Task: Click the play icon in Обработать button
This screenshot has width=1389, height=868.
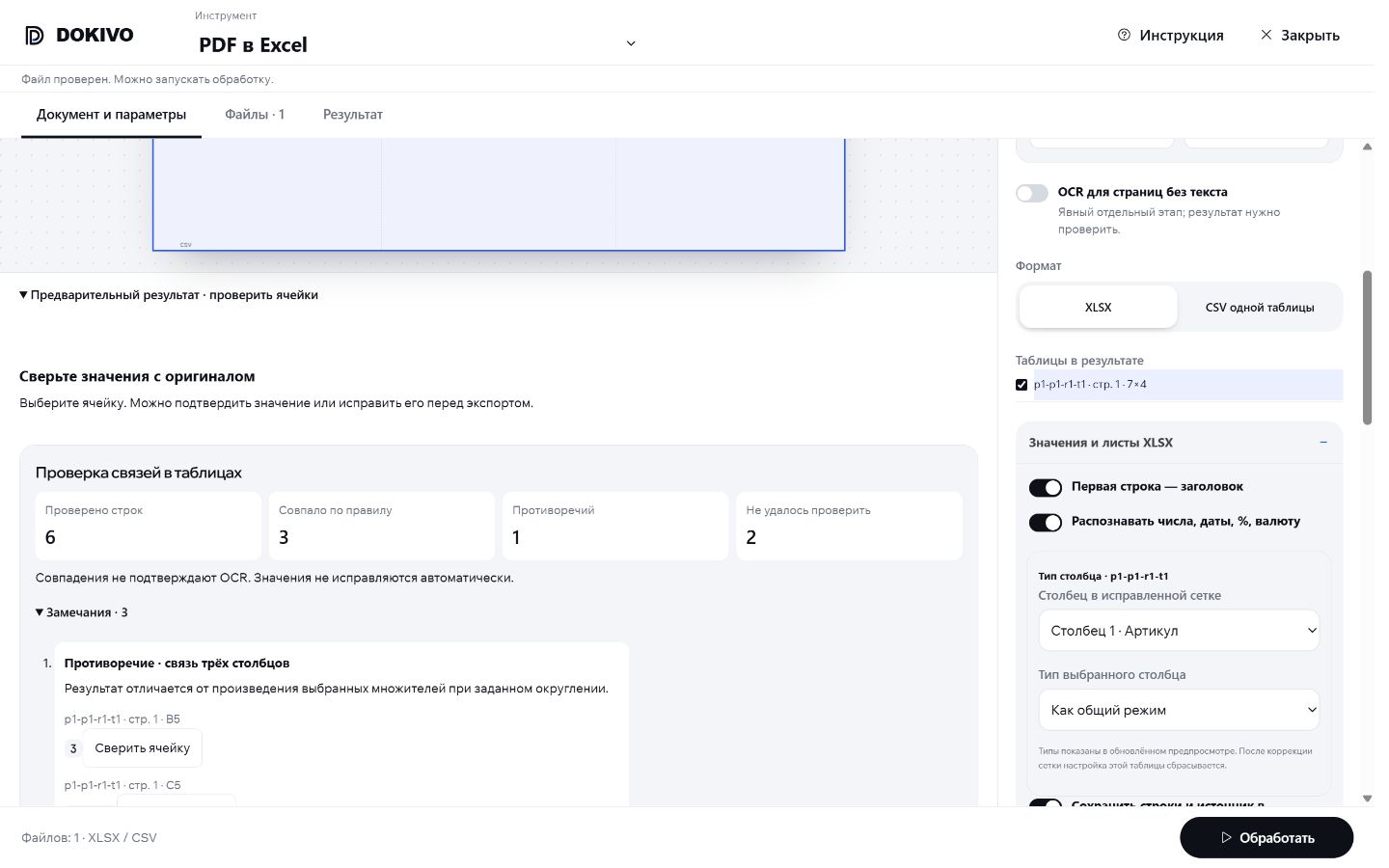Action: (1226, 837)
